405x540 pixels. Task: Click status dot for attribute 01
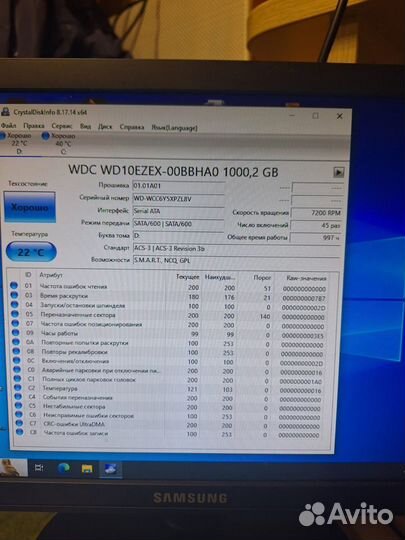[x=14, y=285]
